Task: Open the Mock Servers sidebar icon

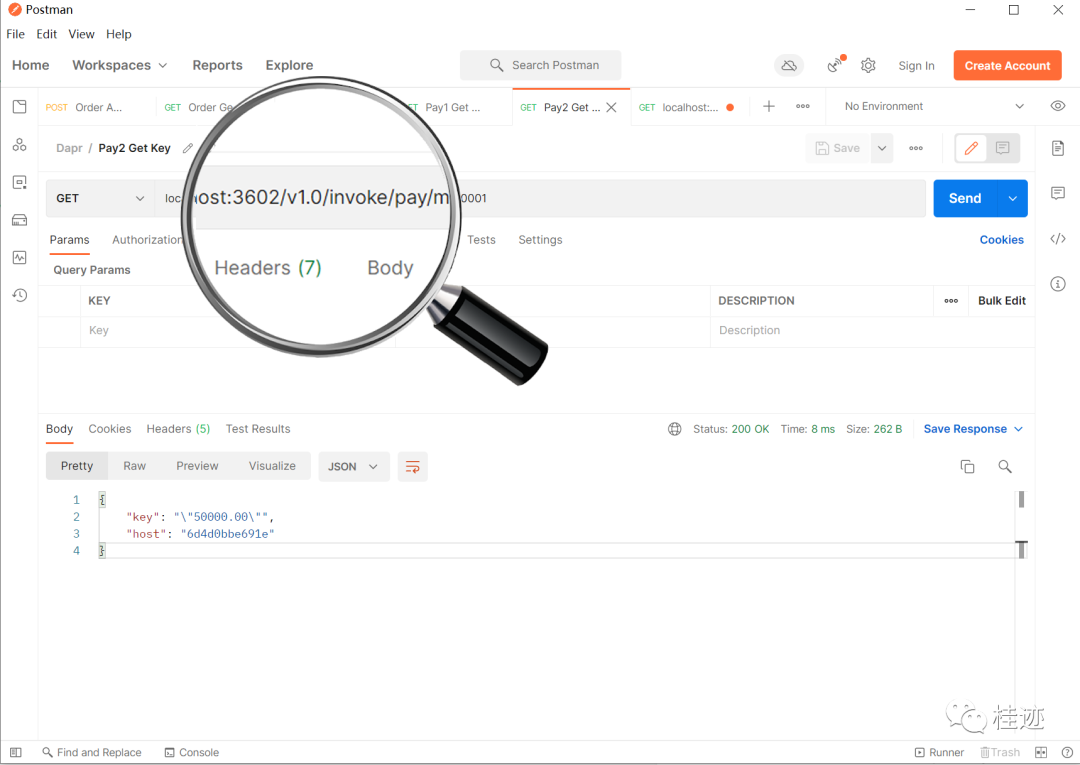Action: click(x=19, y=220)
